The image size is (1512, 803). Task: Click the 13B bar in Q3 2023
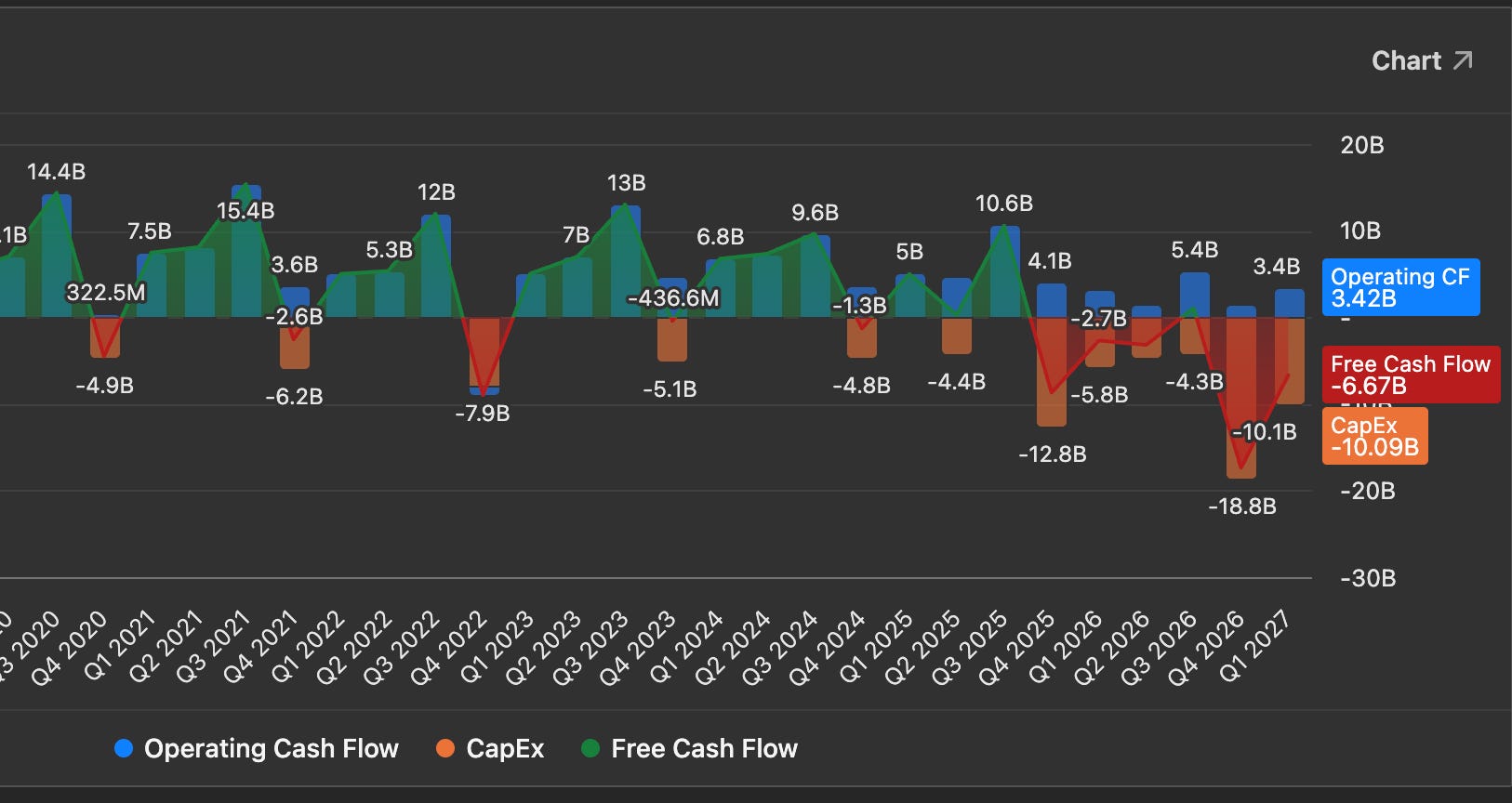[x=626, y=262]
